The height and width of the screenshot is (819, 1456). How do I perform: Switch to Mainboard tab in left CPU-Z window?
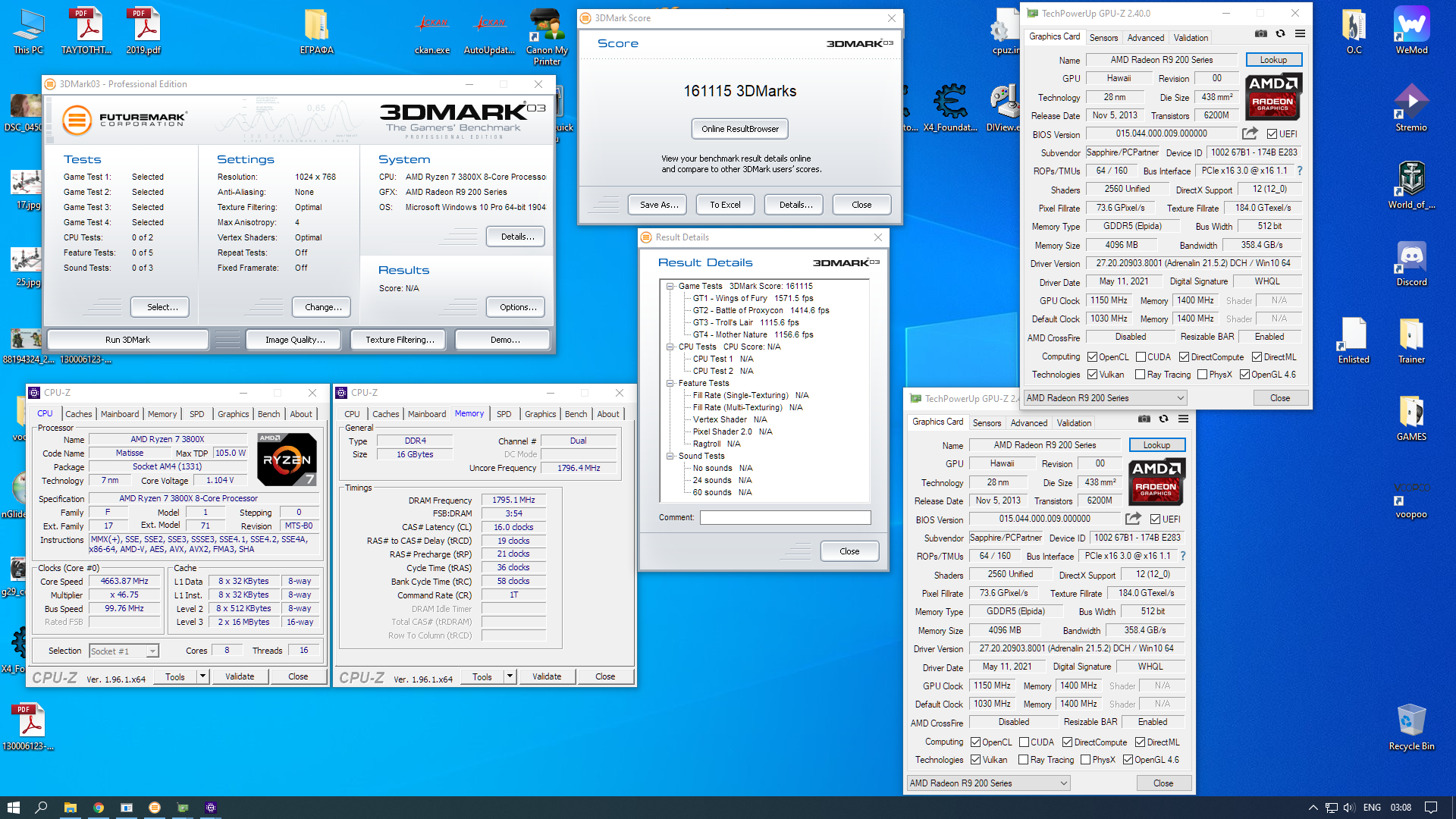coord(120,414)
